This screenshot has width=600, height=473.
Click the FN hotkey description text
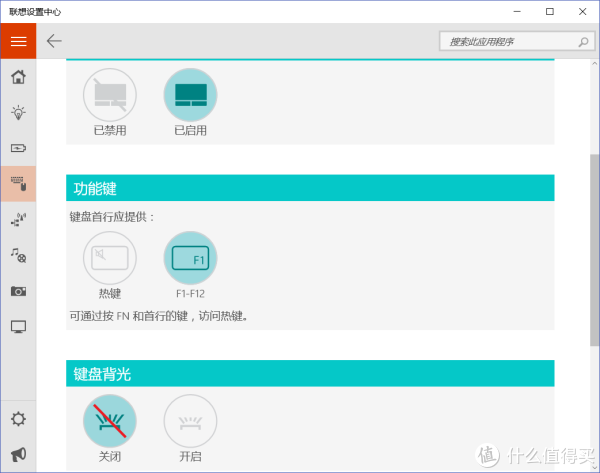pyautogui.click(x=158, y=316)
